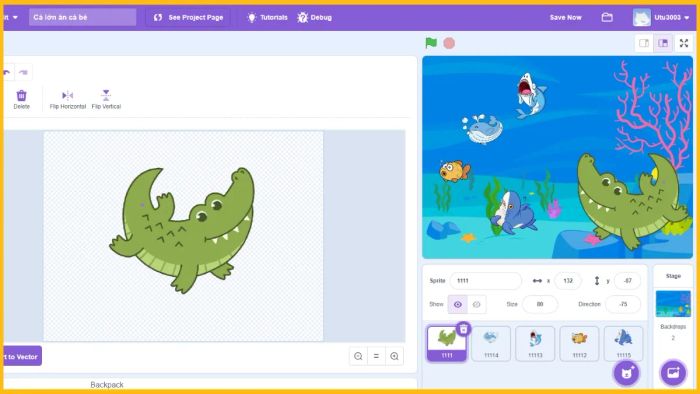The width and height of the screenshot is (700, 394).
Task: Click Convert to Vector button
Action: 22,356
